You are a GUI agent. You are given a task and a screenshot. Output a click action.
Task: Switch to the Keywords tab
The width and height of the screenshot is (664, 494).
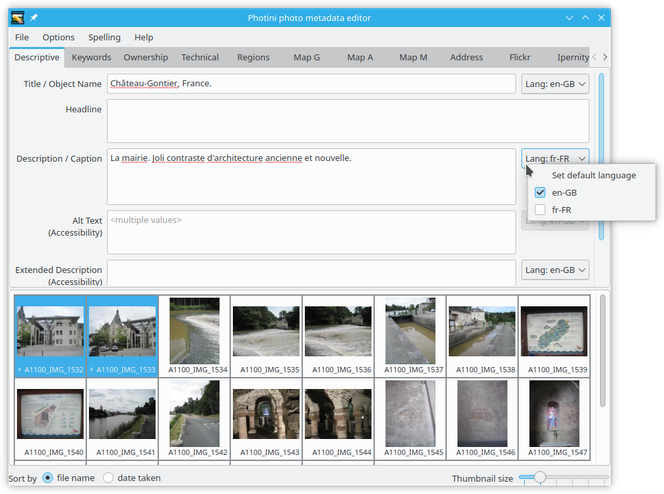click(x=91, y=57)
